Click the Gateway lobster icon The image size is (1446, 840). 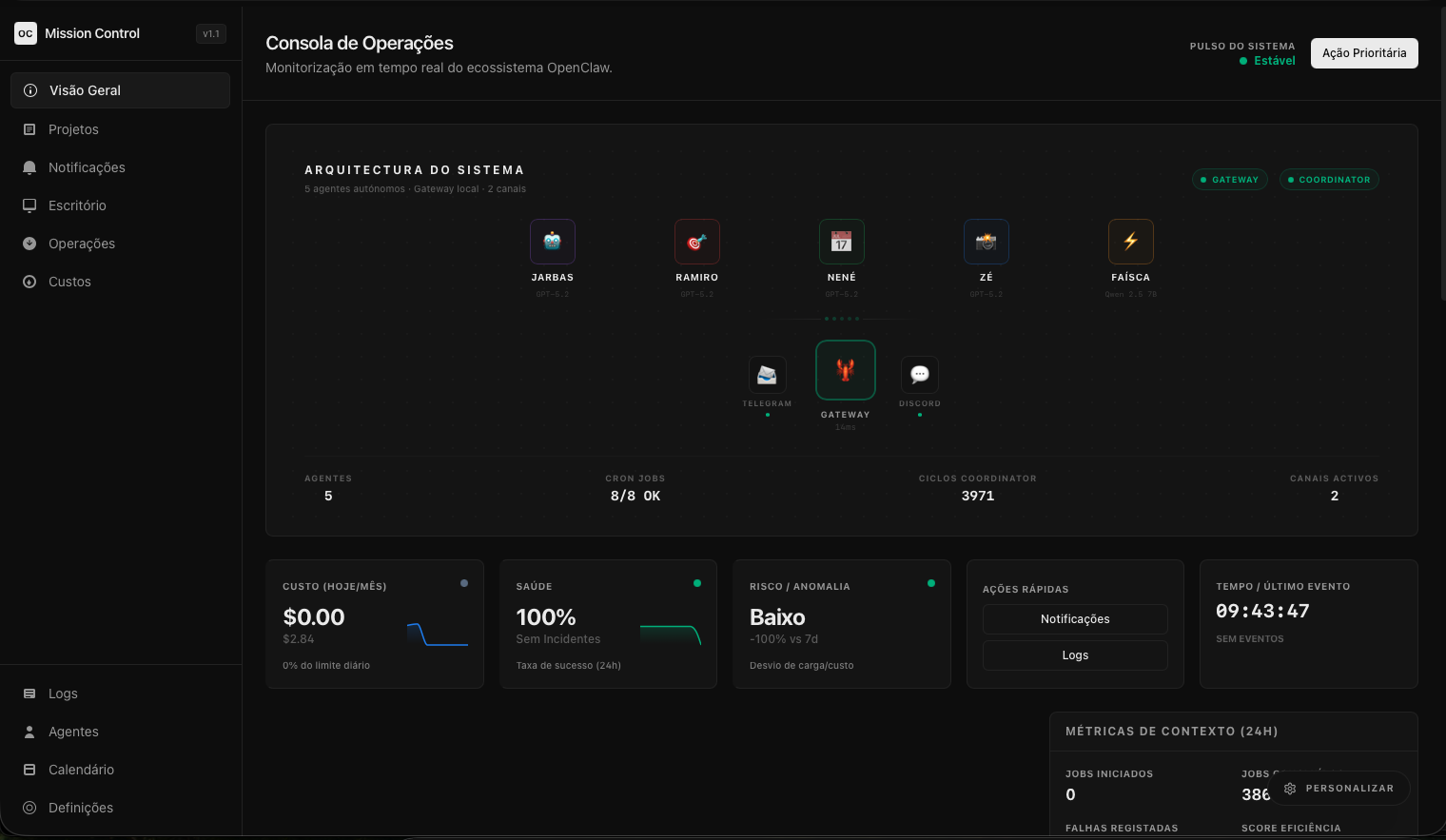tap(846, 370)
